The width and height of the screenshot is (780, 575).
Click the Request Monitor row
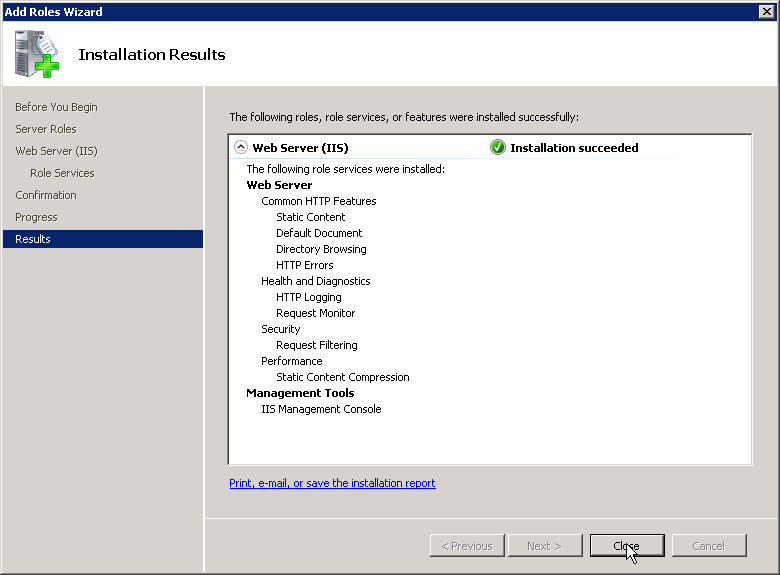(x=315, y=313)
